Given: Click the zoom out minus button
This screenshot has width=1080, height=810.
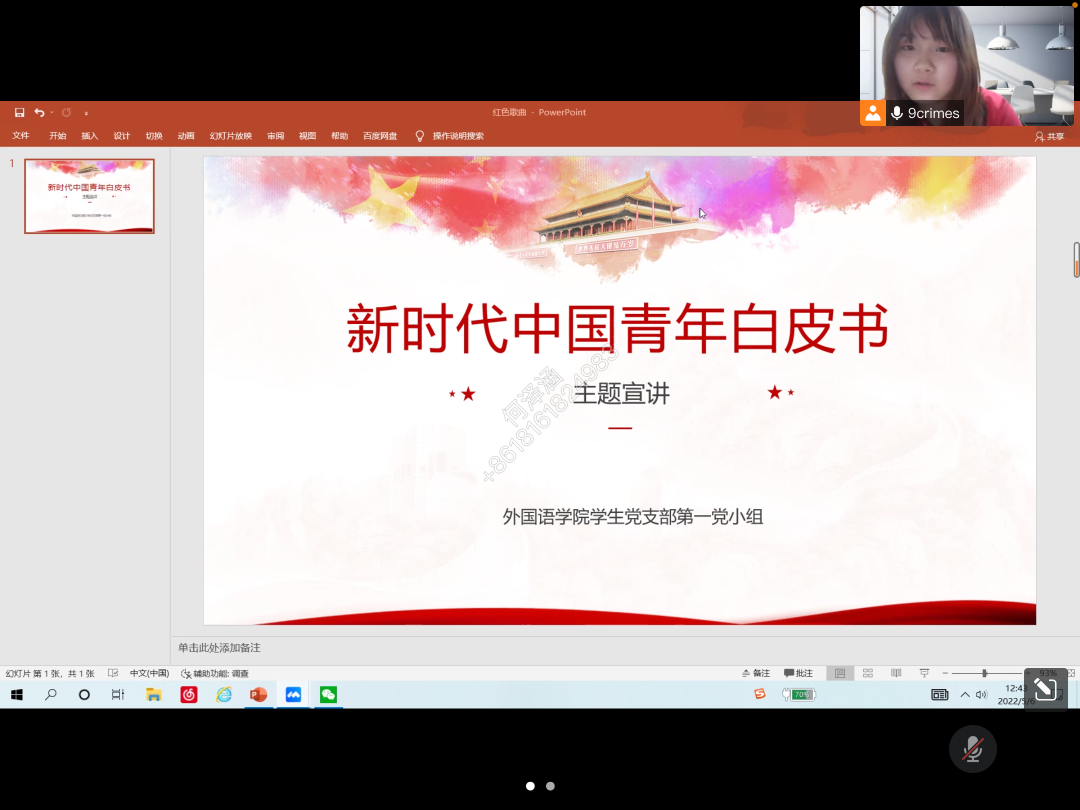Looking at the screenshot, I should point(946,673).
